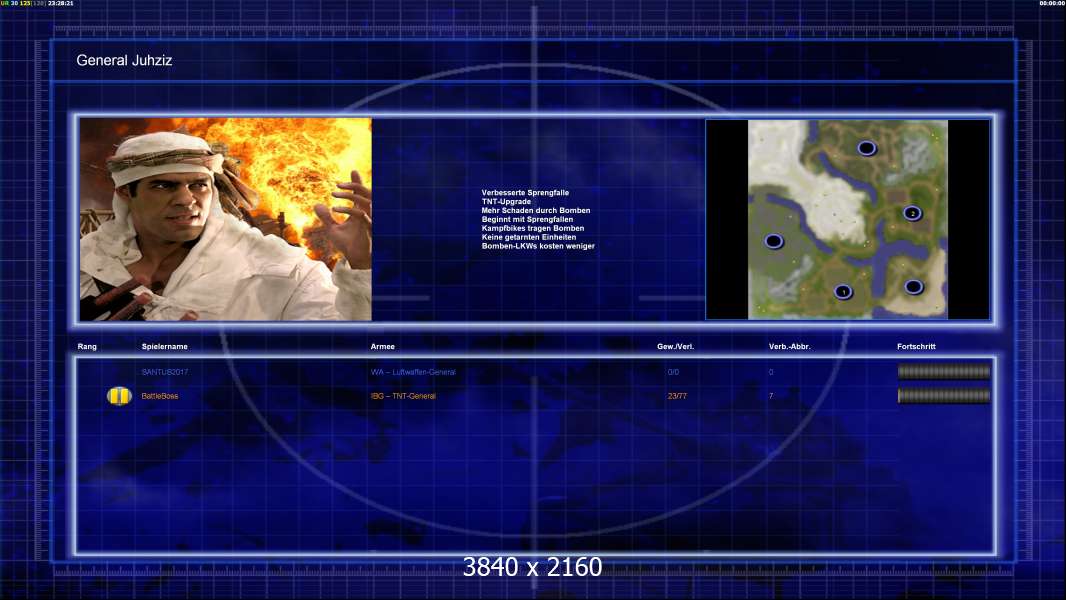The height and width of the screenshot is (600, 1066).
Task: Click the 23/77 win/loss value
Action: click(x=677, y=396)
